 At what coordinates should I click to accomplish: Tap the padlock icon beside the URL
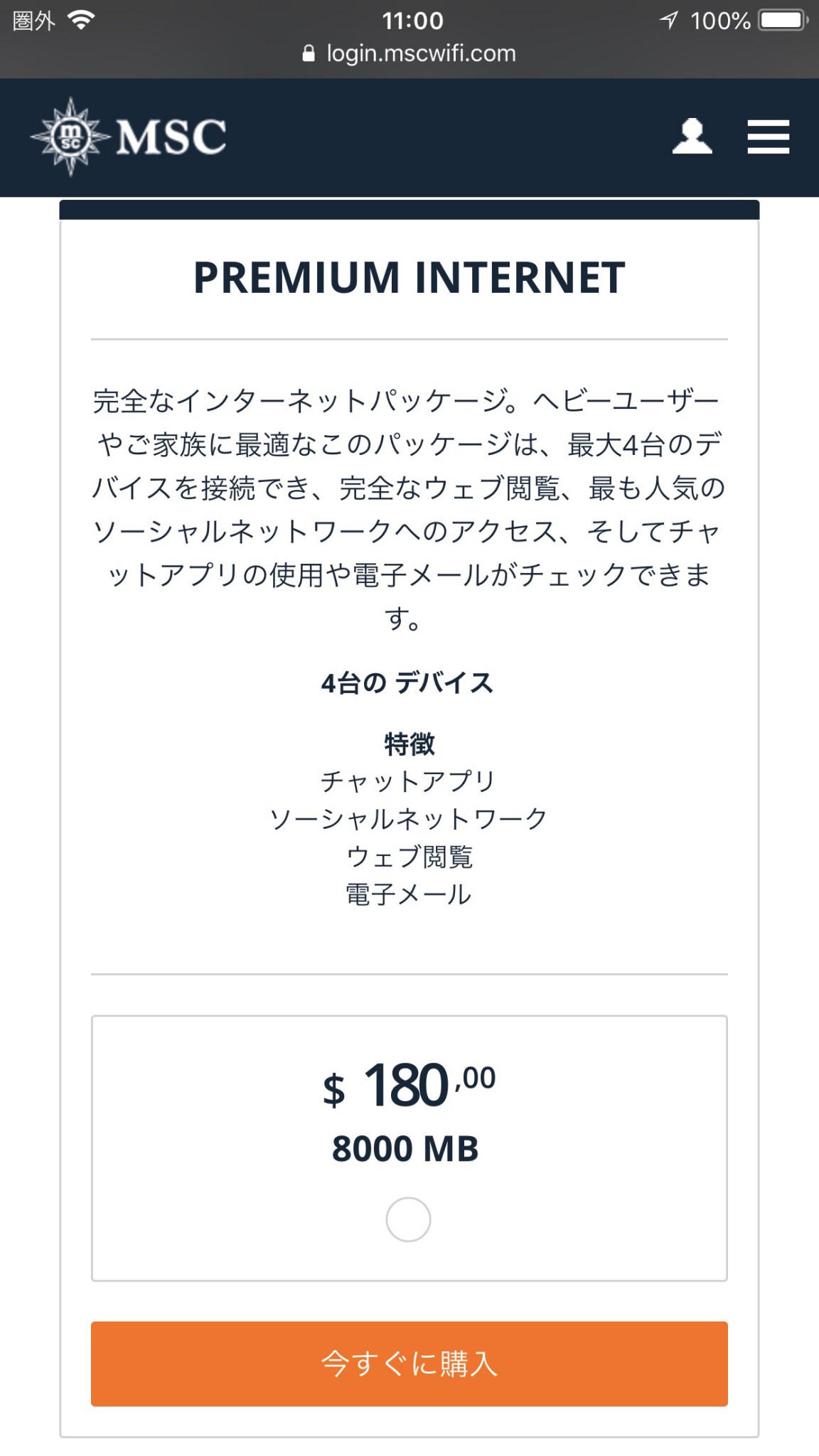coord(309,54)
